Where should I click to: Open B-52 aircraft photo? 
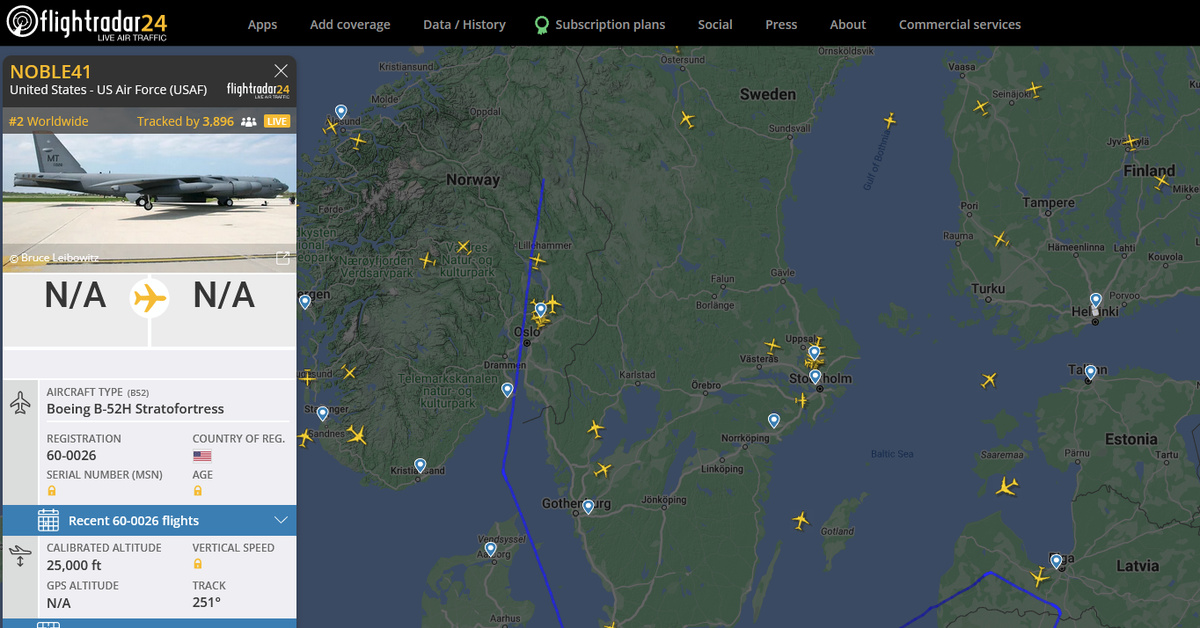(x=150, y=201)
